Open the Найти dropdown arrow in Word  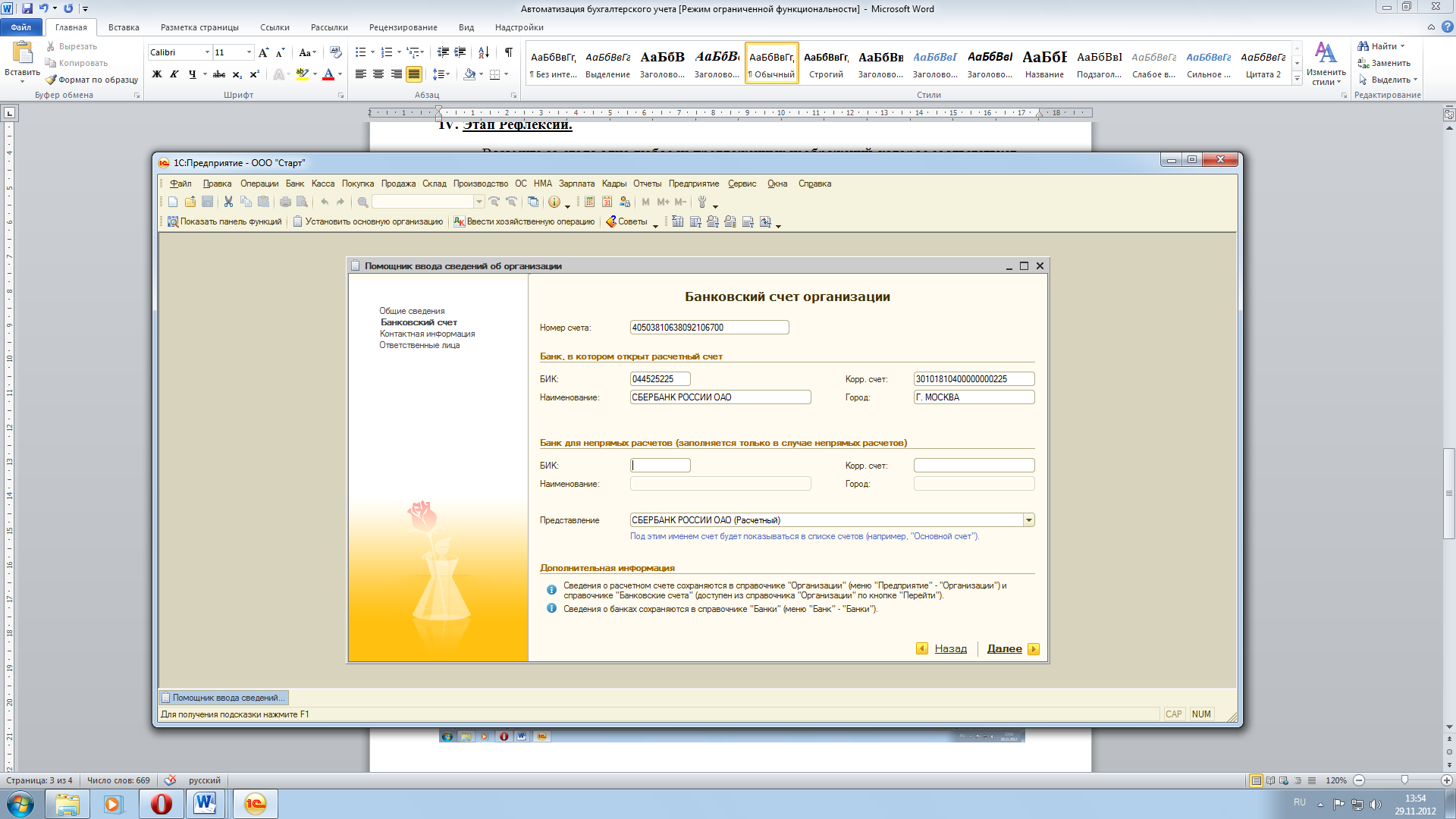click(1402, 46)
